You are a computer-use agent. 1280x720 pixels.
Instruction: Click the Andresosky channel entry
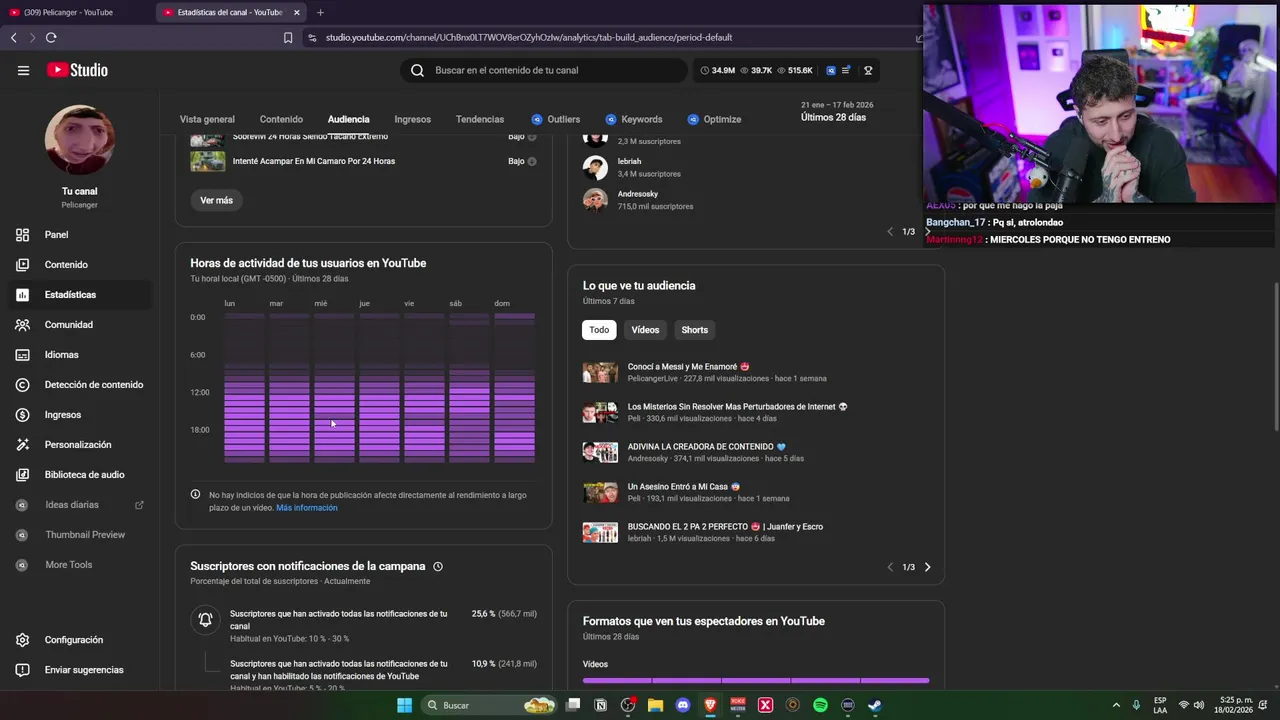pos(637,200)
